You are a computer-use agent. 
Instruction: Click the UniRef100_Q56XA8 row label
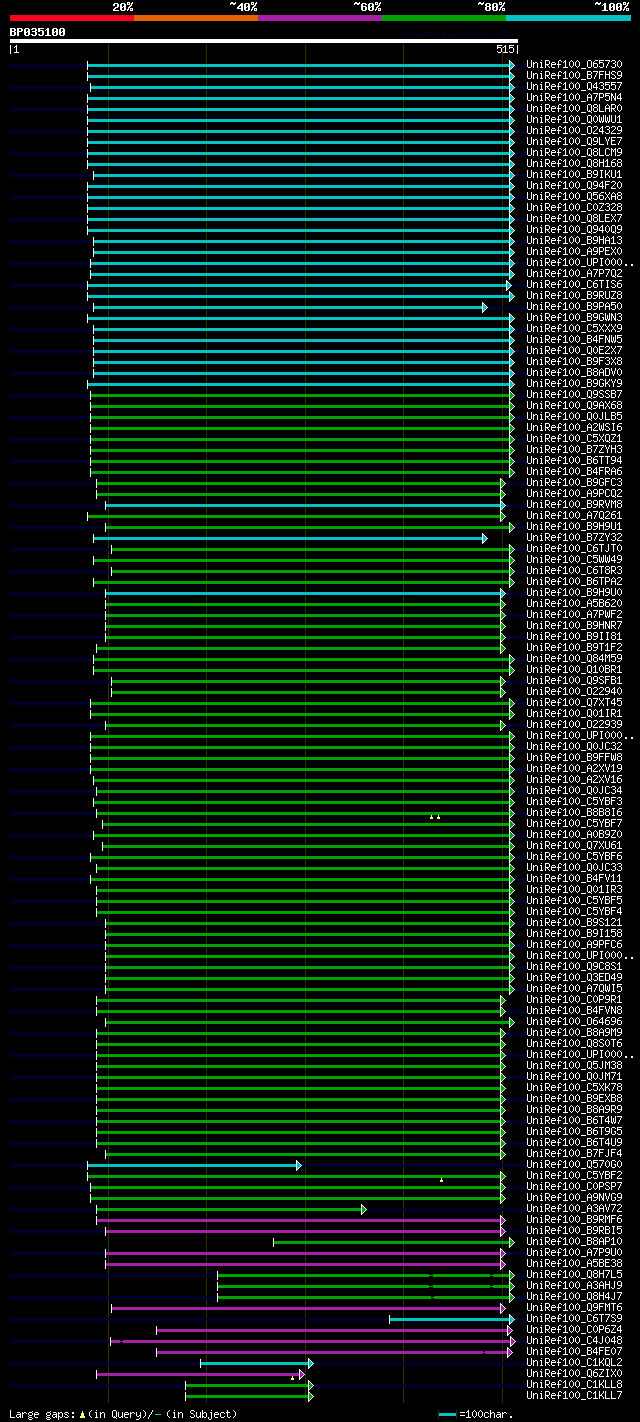click(574, 197)
